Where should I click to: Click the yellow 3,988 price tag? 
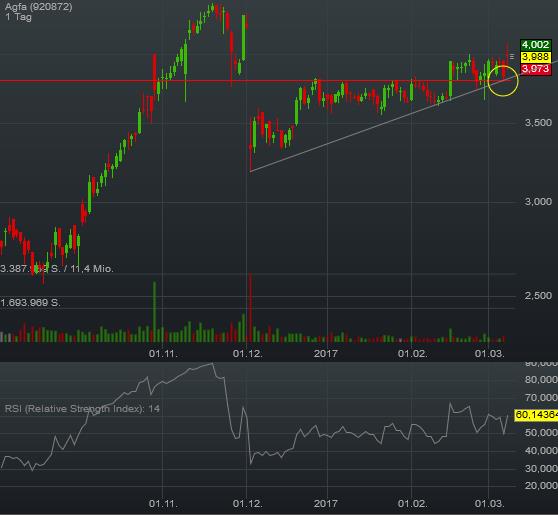coord(536,57)
